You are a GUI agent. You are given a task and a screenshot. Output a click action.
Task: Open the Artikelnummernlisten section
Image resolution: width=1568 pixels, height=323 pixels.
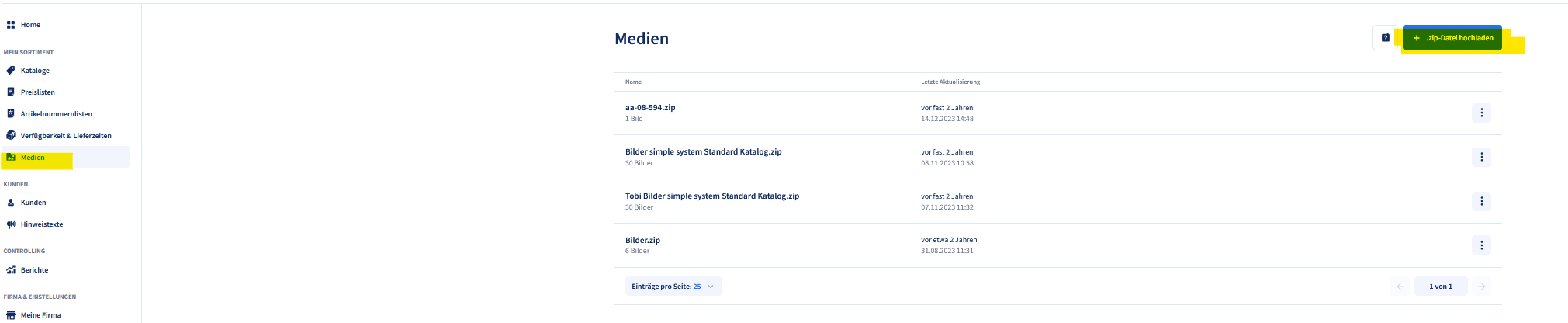[56, 114]
